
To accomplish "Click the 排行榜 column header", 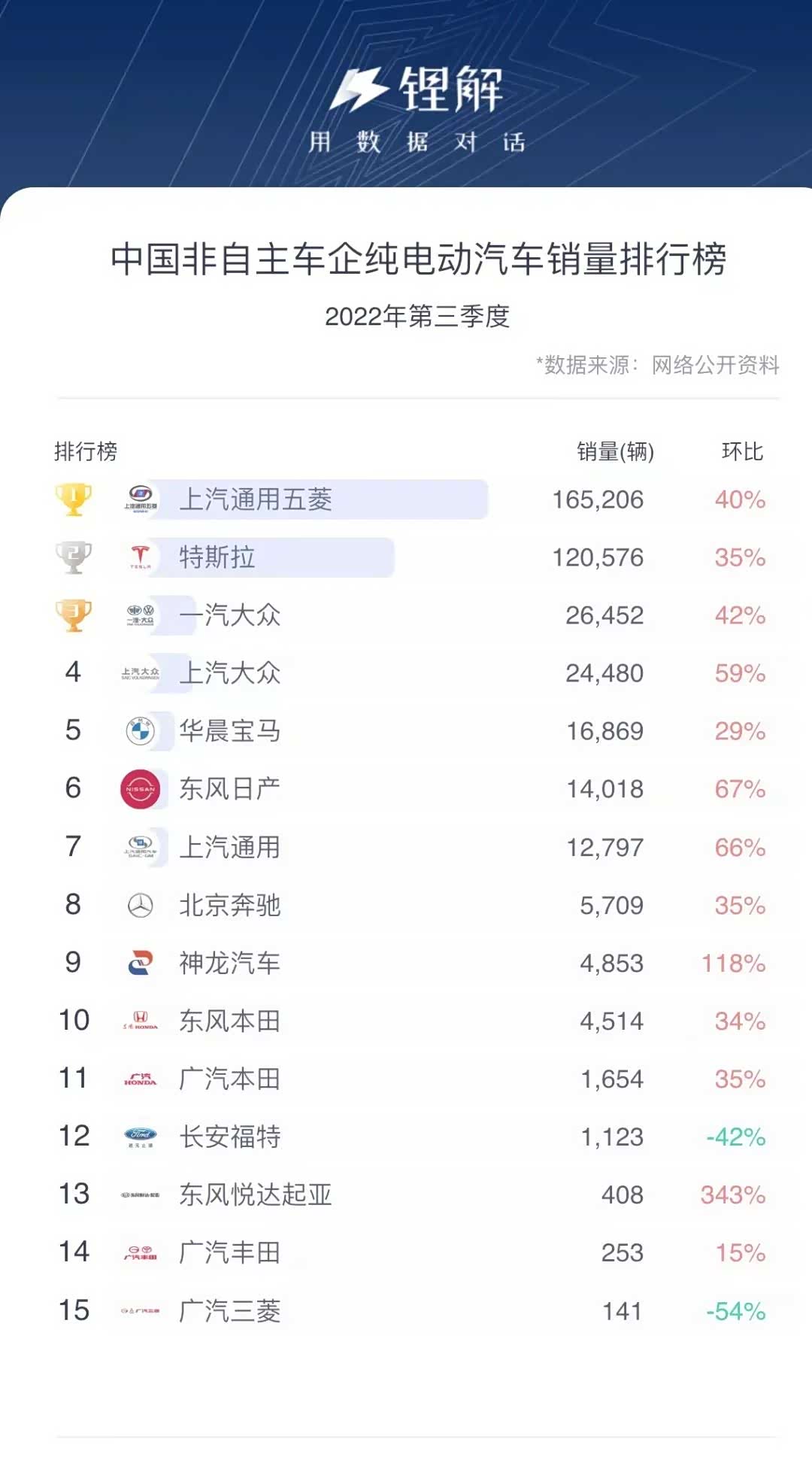I will coord(86,451).
